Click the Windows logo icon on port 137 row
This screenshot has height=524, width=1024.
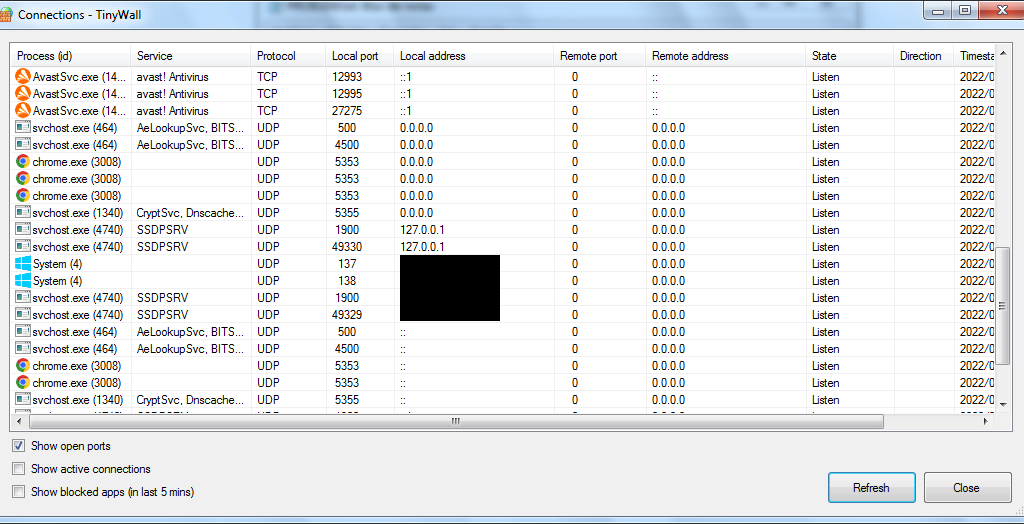point(23,263)
